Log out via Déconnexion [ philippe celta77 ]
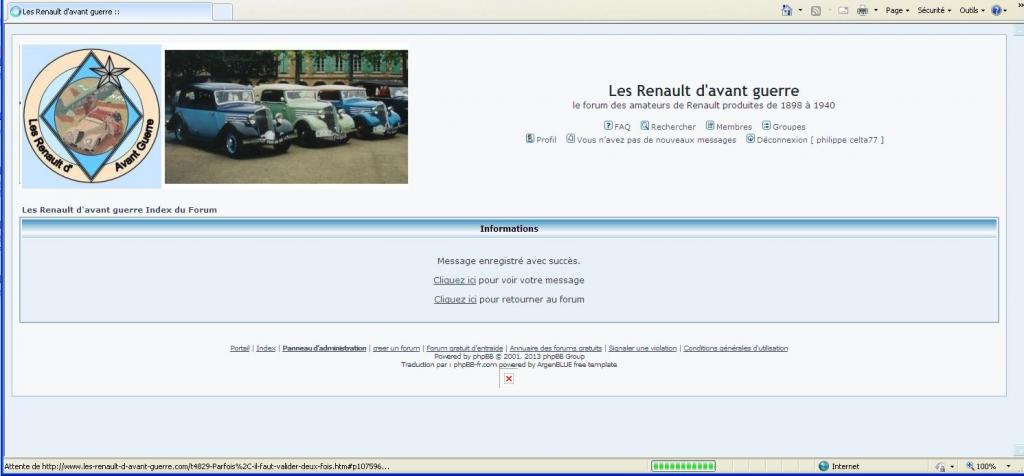 (820, 140)
